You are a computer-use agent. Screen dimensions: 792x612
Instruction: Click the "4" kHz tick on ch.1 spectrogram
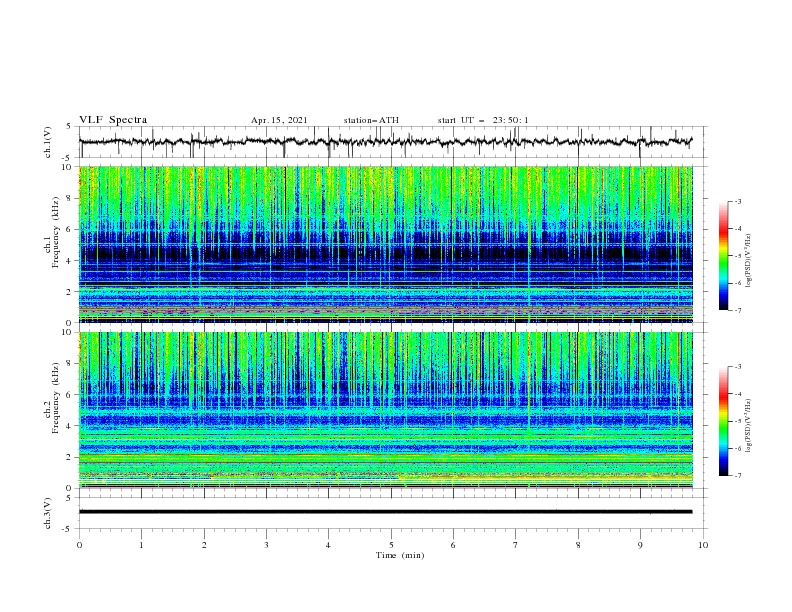70,261
